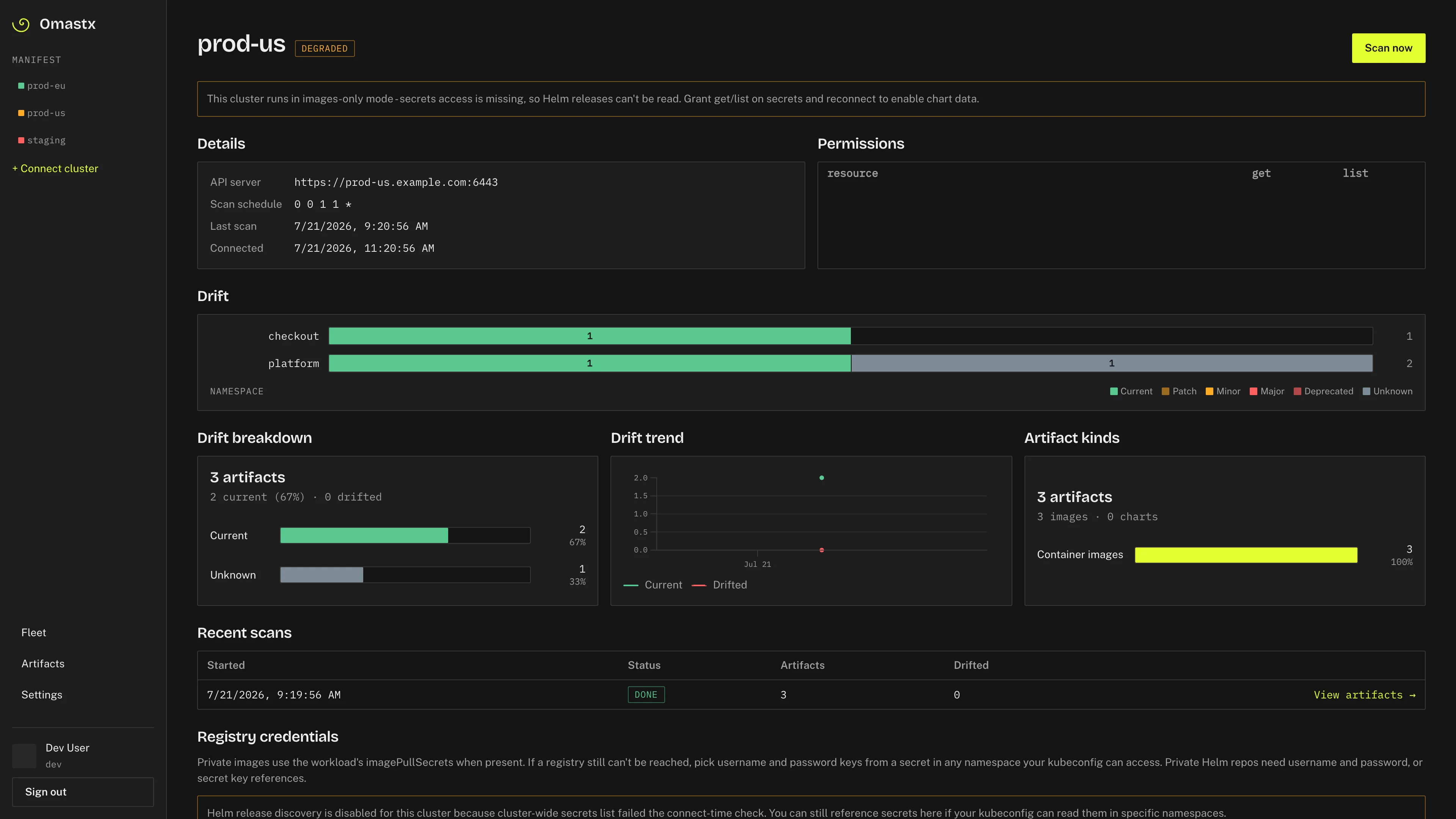Click the DONE status badge
The width and height of the screenshot is (1456, 819).
[646, 695]
